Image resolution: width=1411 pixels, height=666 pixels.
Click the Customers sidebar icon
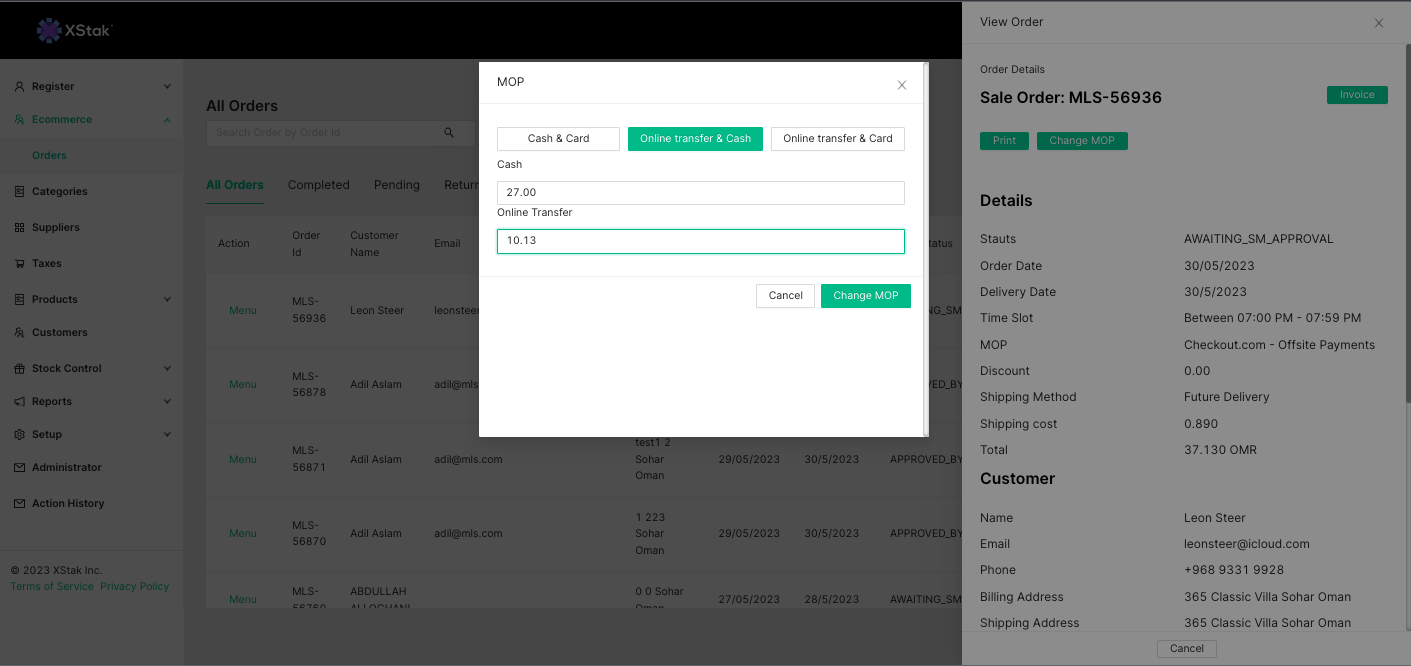[x=20, y=333]
